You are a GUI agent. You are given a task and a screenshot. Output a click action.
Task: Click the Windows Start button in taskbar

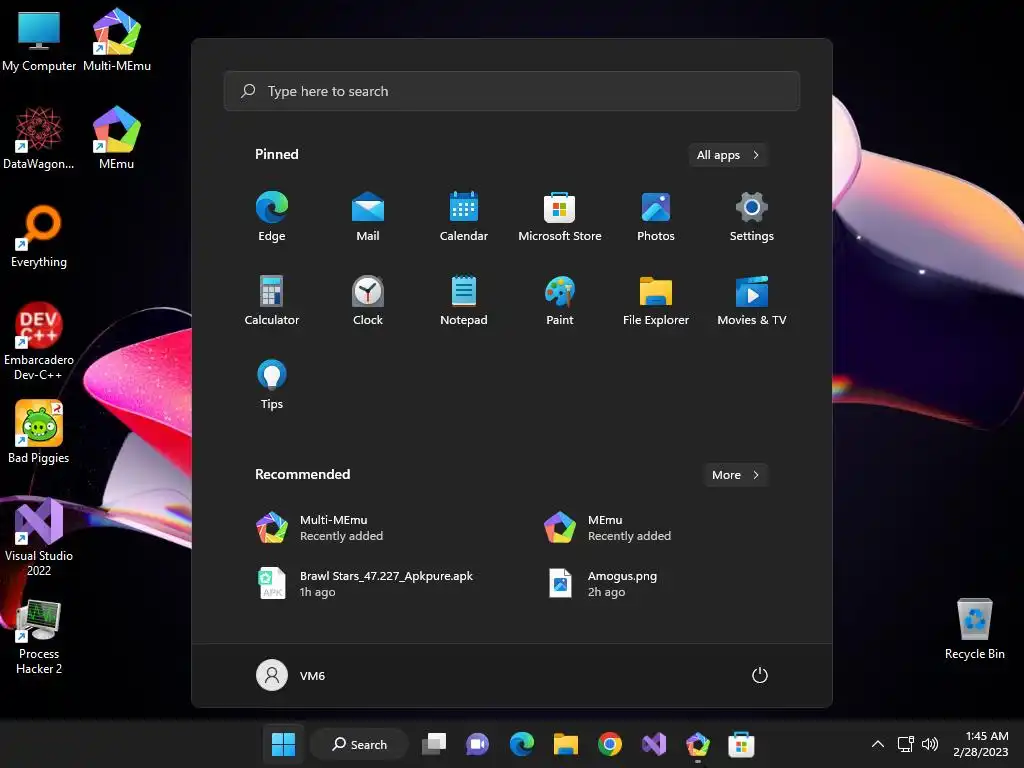283,744
